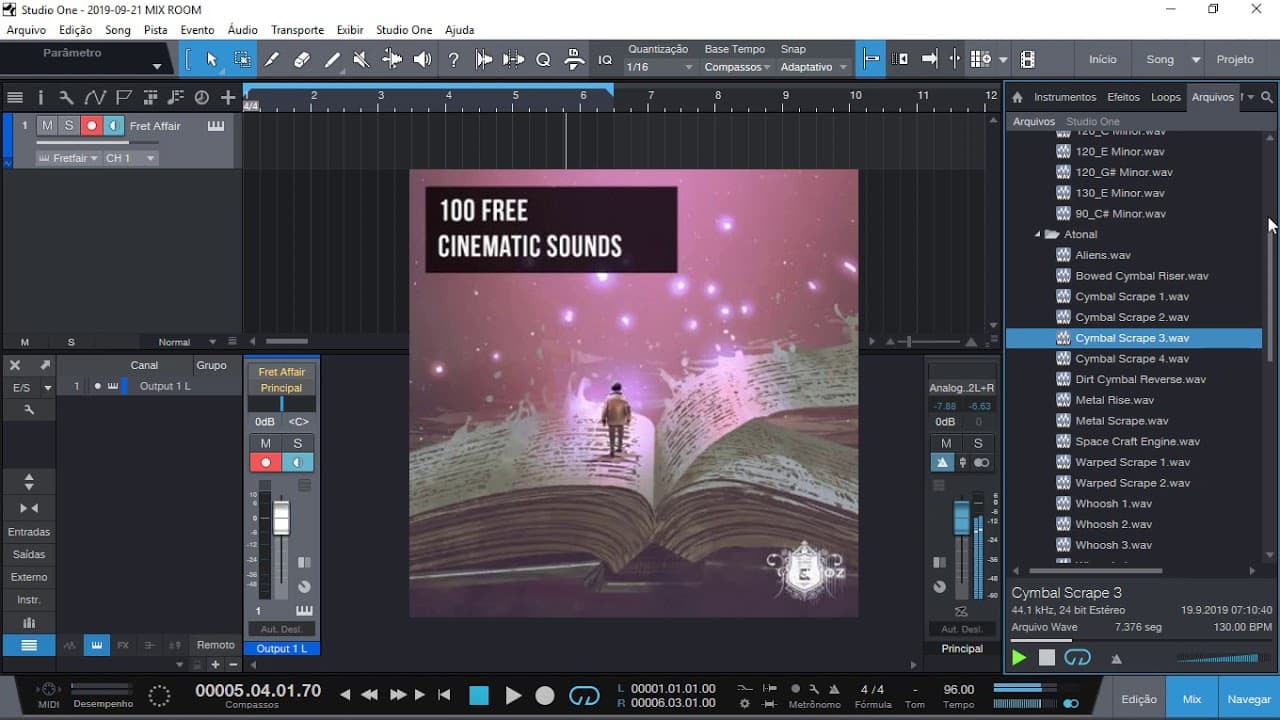
Task: Toggle loop preview in browser
Action: [1077, 657]
